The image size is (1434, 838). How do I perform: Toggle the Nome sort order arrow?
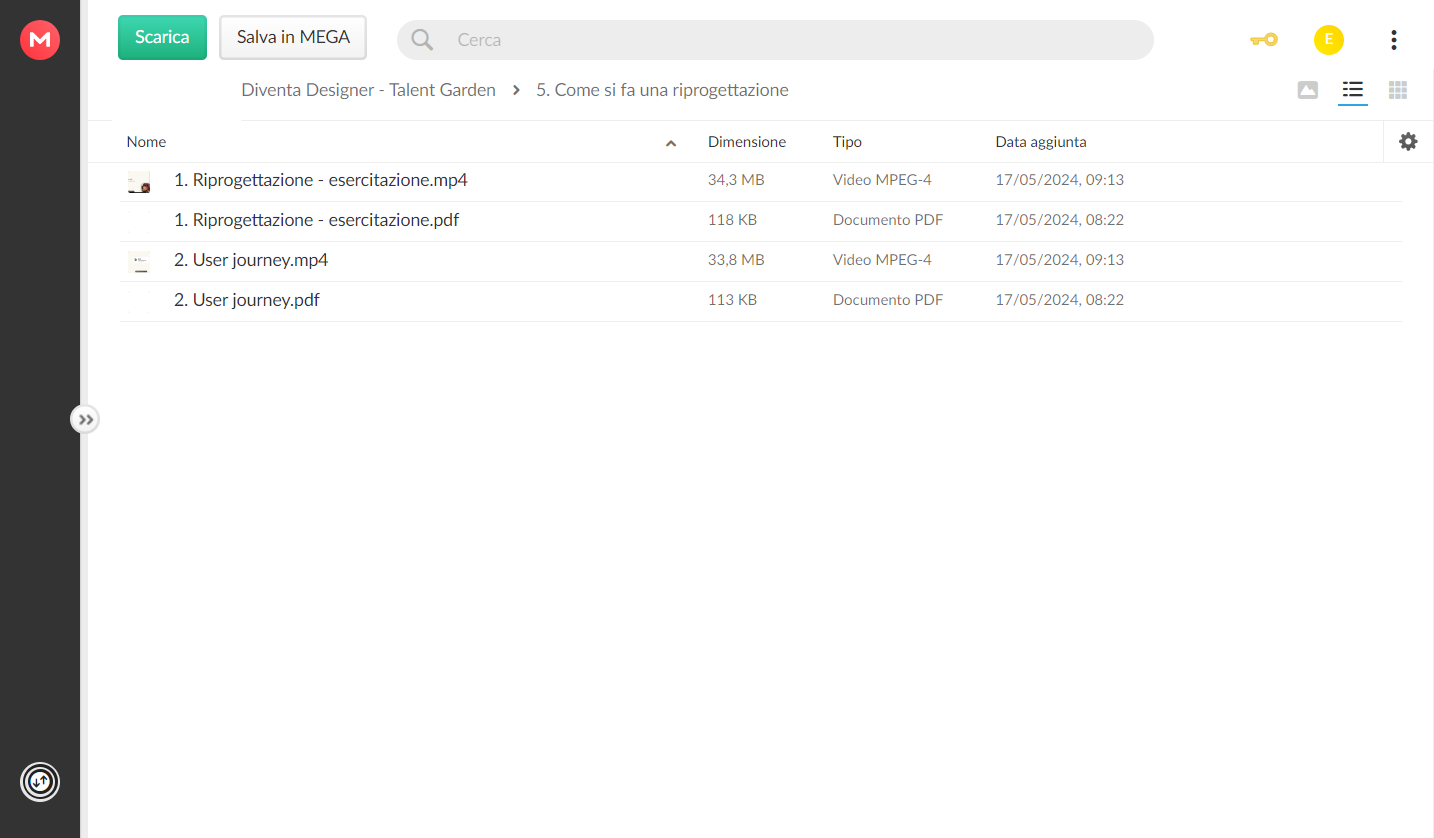click(671, 143)
